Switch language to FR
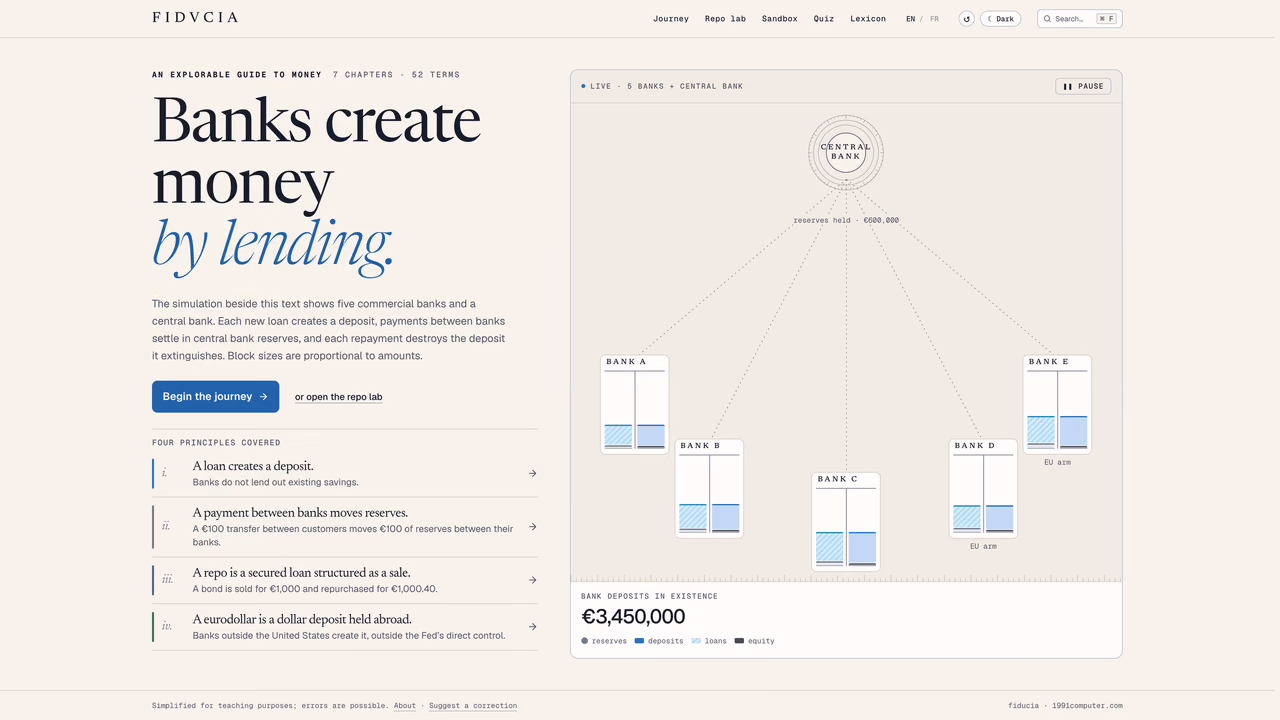The image size is (1280, 720). (934, 19)
